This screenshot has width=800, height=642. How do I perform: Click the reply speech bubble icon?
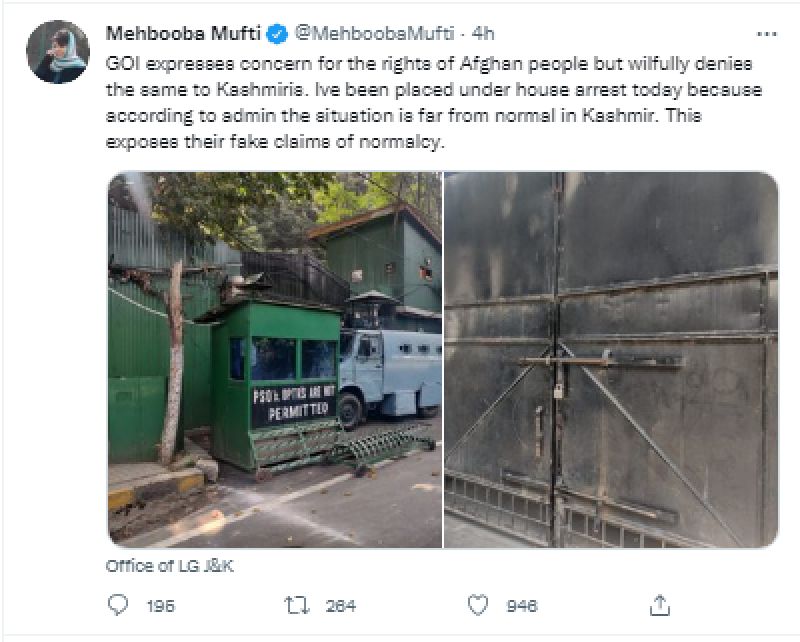[117, 605]
